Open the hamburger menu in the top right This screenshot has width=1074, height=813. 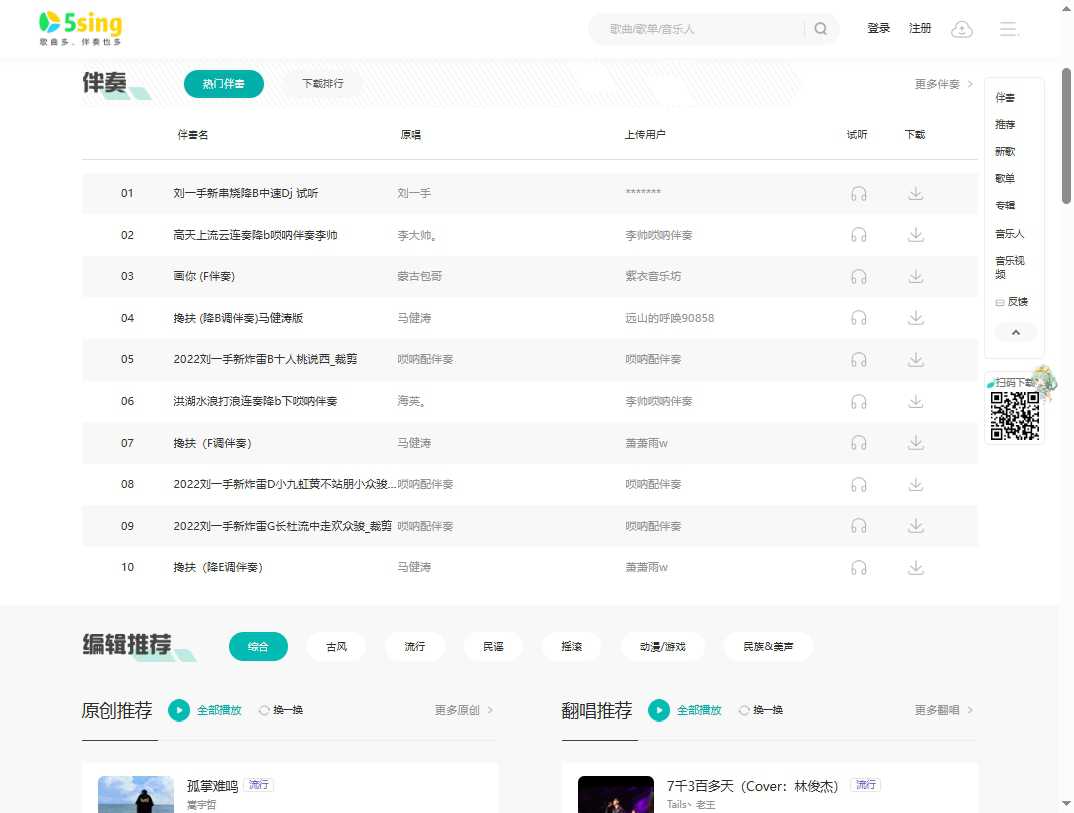(x=1009, y=29)
